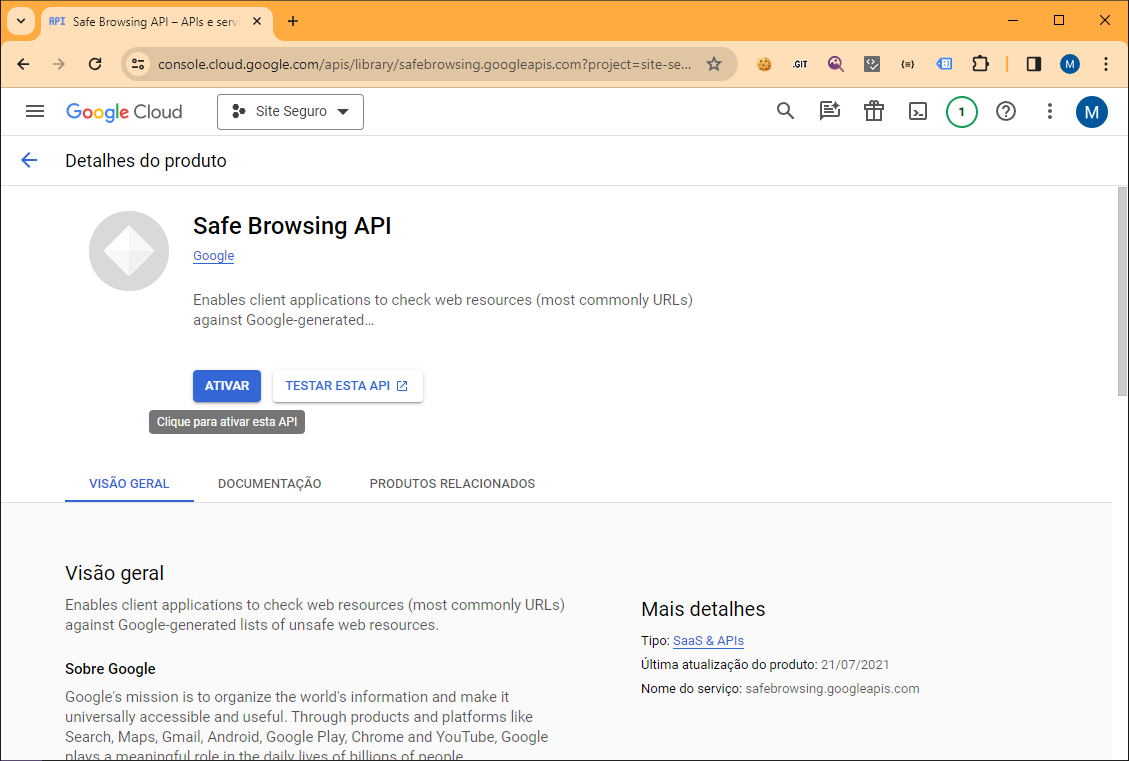The width and height of the screenshot is (1129, 761).
Task: Toggle the Chrome side panel
Action: [x=1034, y=64]
